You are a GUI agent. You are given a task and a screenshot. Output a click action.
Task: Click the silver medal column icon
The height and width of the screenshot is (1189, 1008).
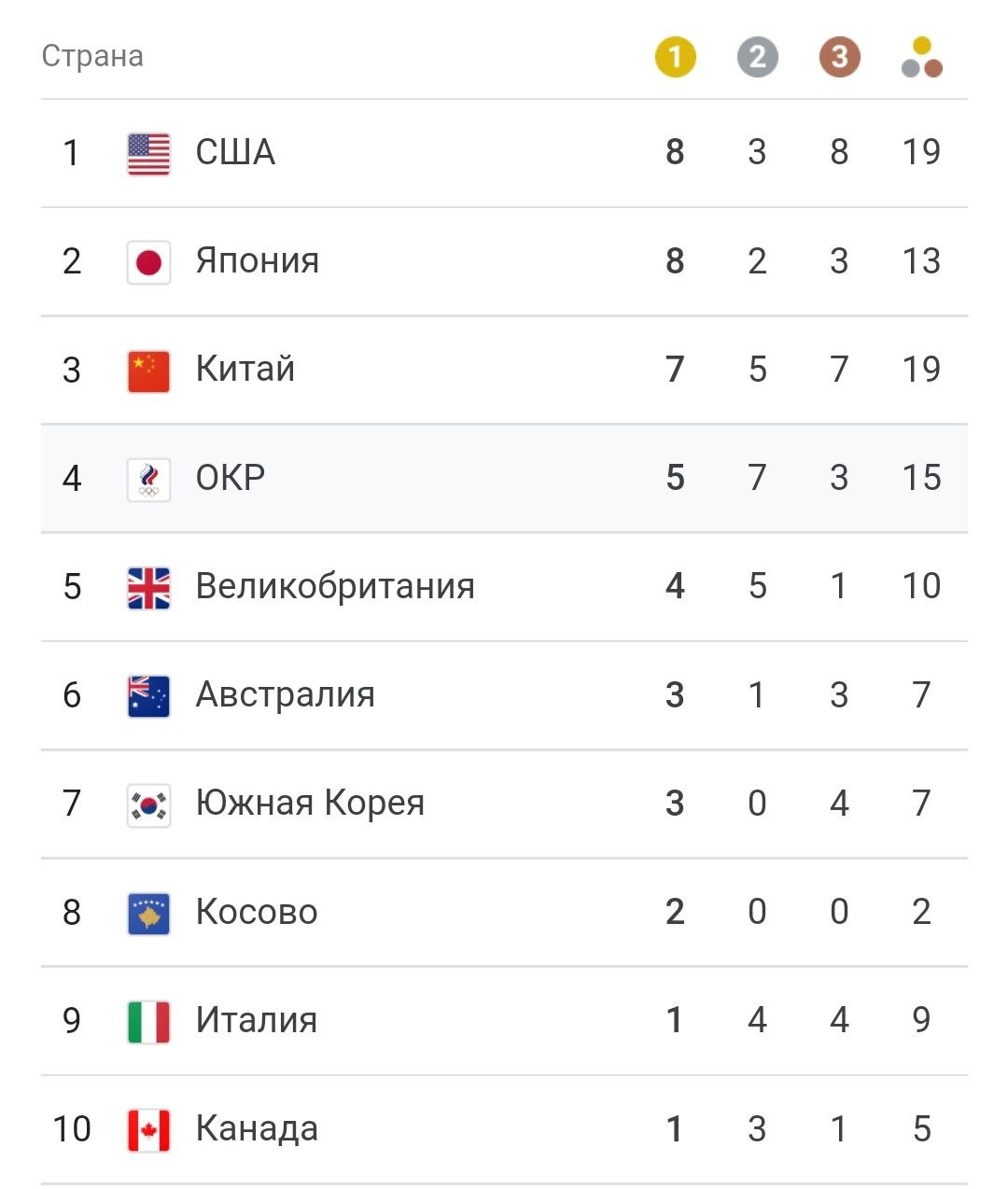[x=757, y=57]
